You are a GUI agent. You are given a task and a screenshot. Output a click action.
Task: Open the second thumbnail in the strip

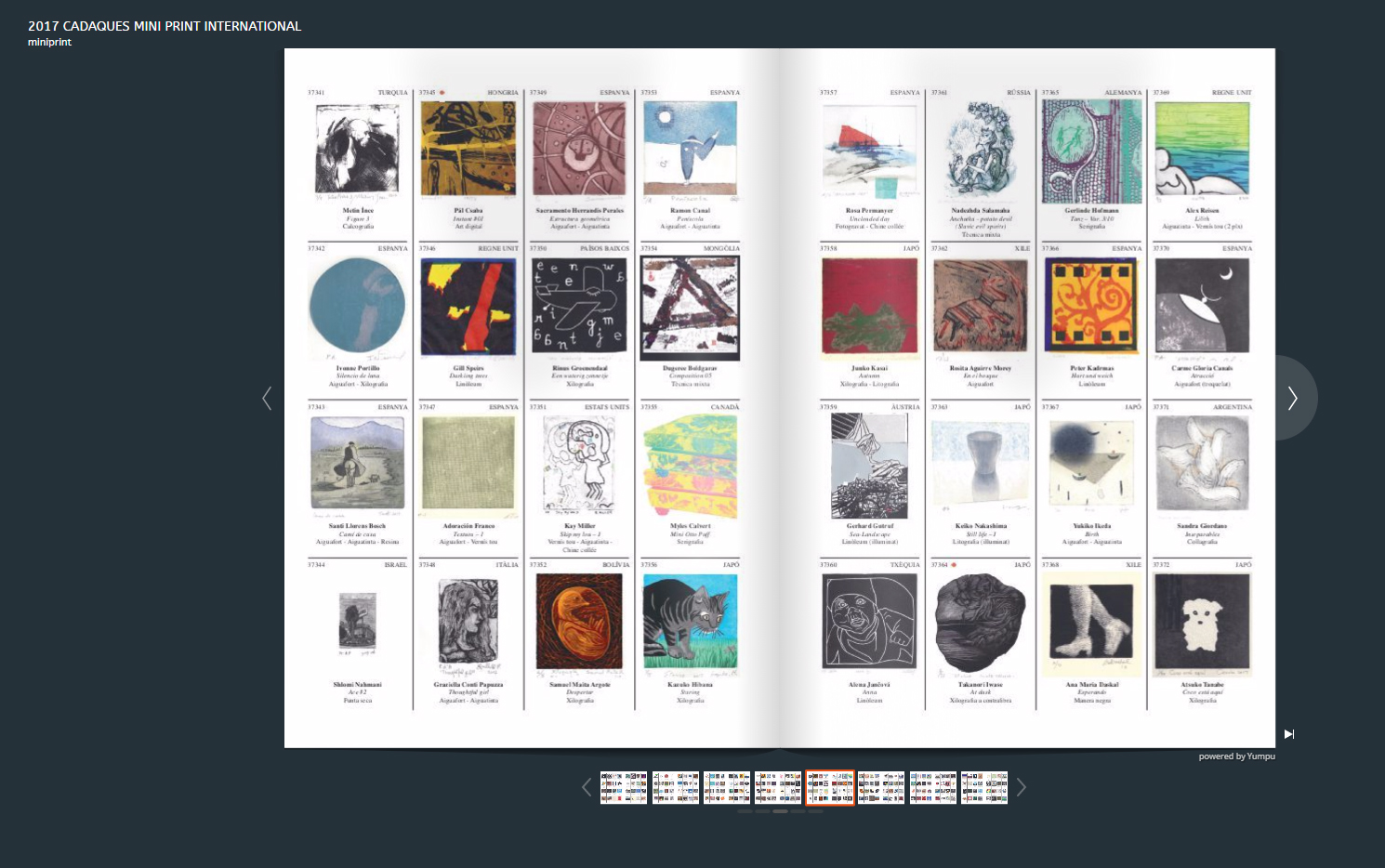(x=676, y=787)
